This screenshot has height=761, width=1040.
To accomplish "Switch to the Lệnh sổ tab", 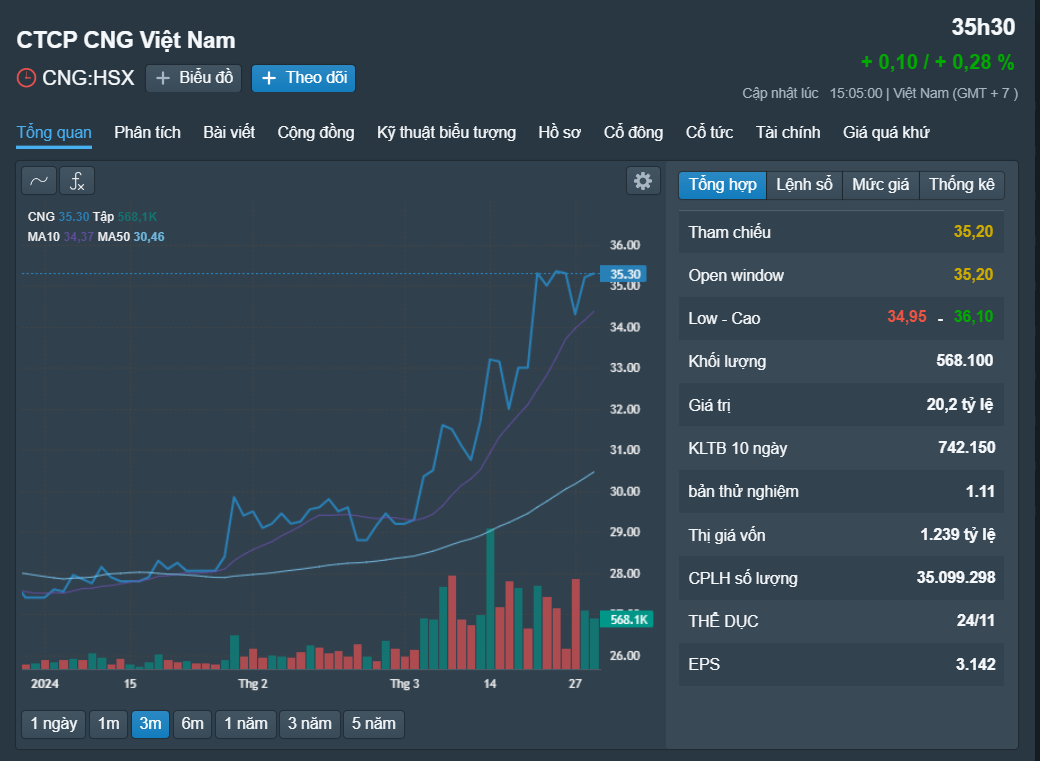I will (804, 184).
